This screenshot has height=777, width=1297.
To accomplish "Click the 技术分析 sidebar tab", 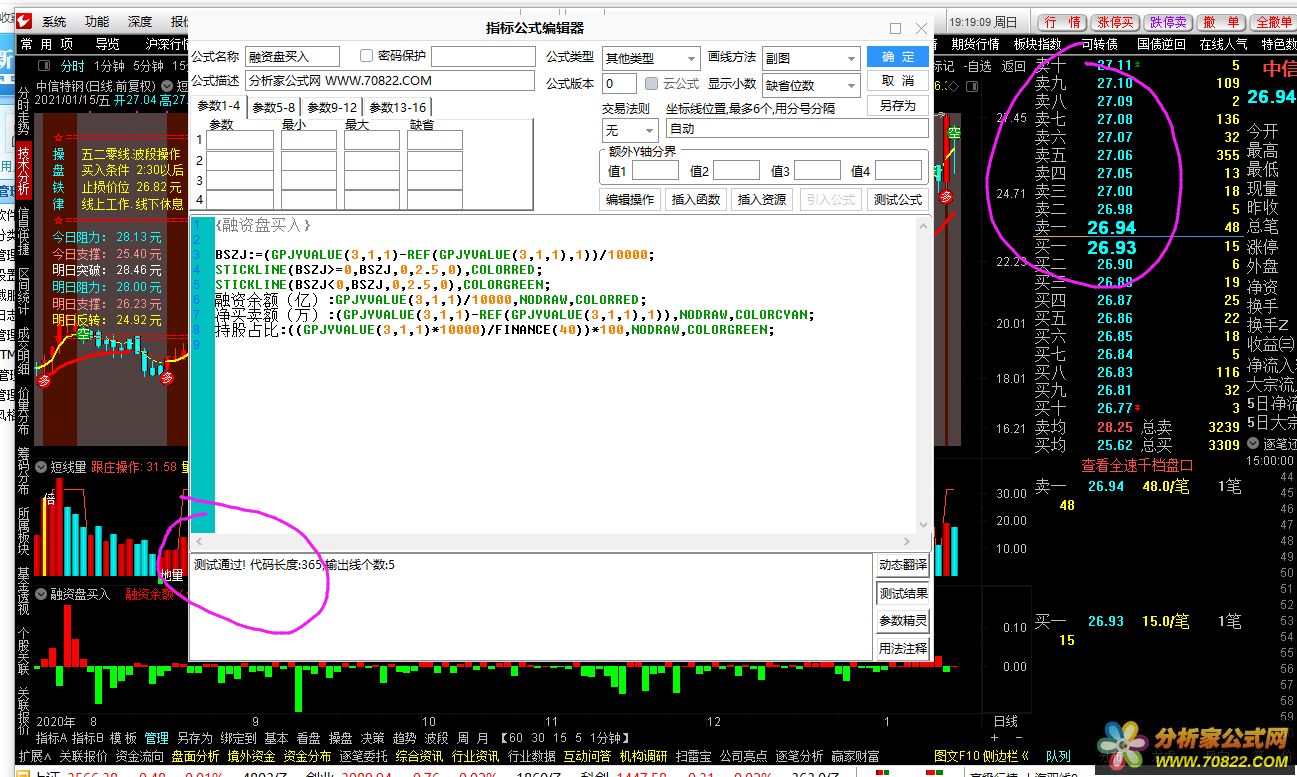I will pos(24,171).
